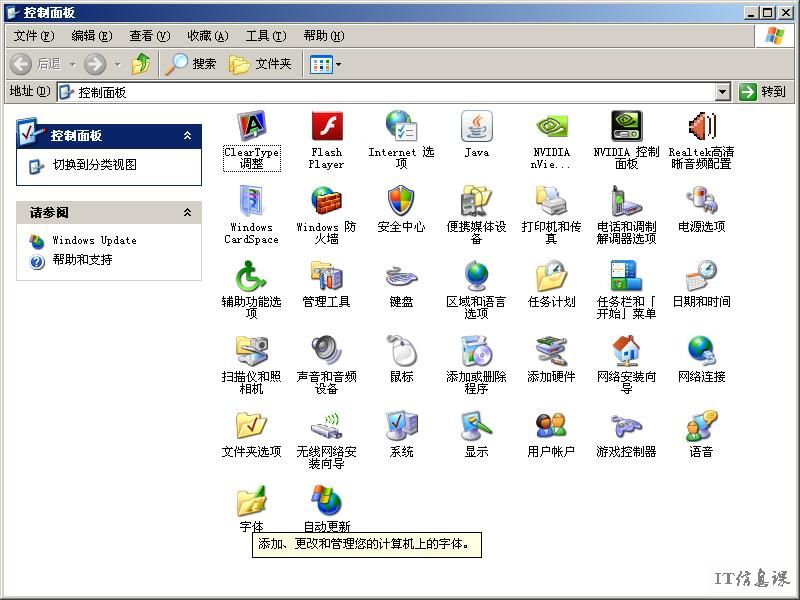Open the forward button history dropdown arrow
This screenshot has height=600, width=800.
(x=118, y=64)
